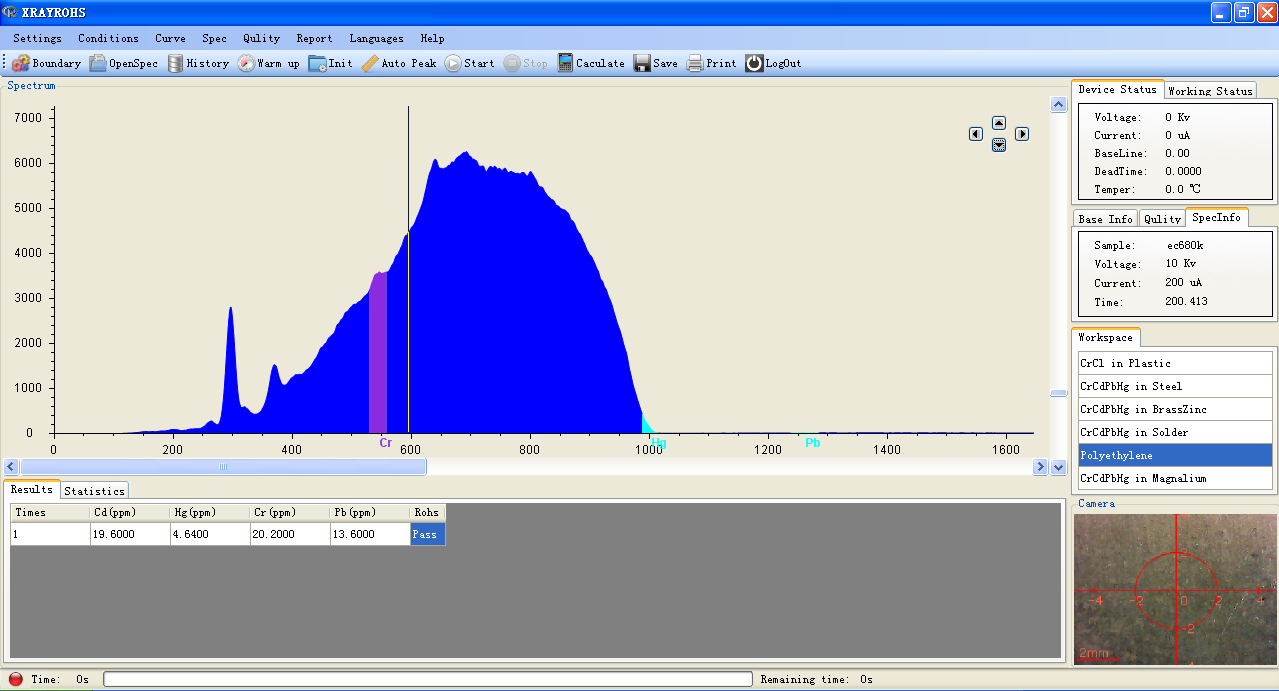Viewport: 1279px width, 691px height.
Task: Switch to the Working Status tab
Action: pos(1210,91)
